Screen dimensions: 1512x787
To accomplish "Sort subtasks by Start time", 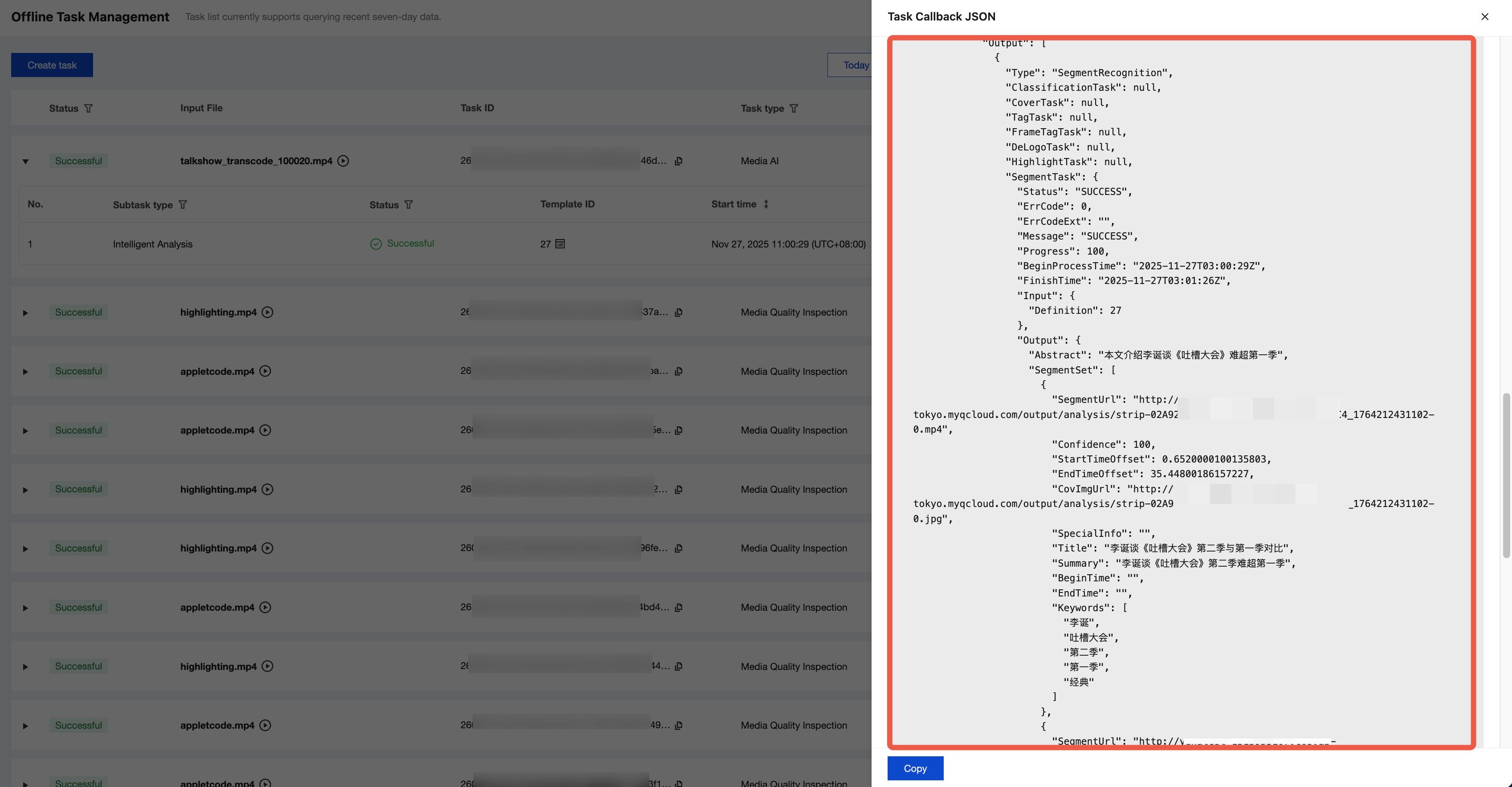I will [x=766, y=204].
